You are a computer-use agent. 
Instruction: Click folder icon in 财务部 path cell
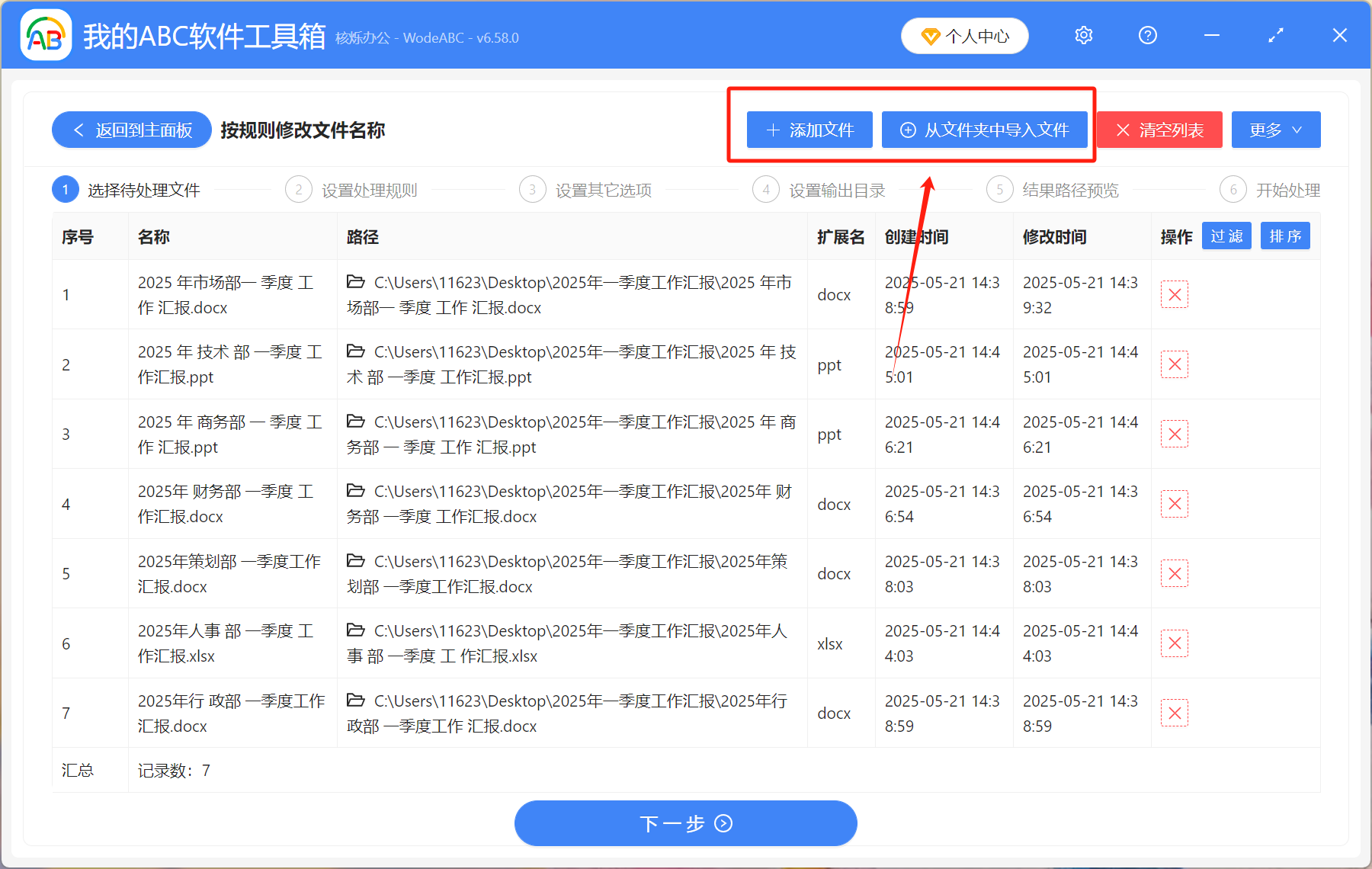click(355, 491)
